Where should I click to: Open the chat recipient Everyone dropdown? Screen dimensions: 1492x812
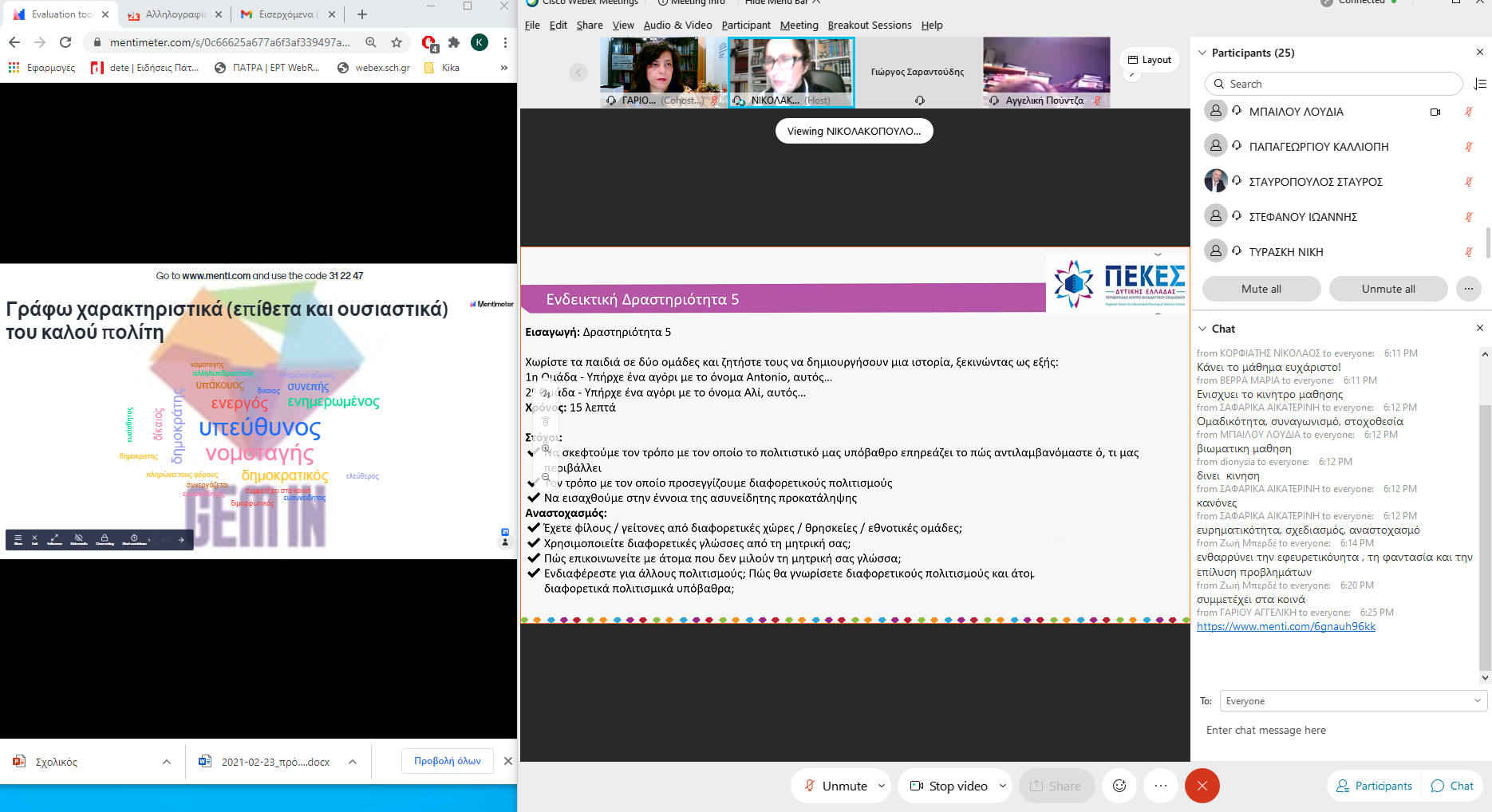point(1352,701)
